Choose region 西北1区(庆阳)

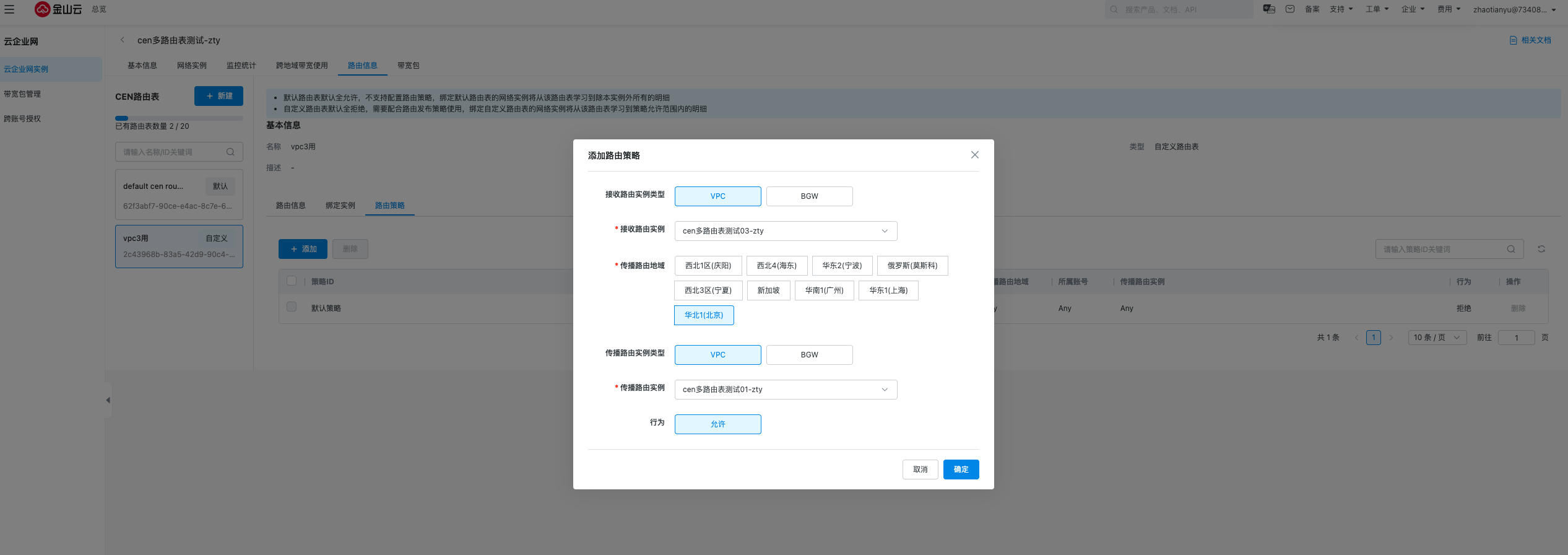tap(708, 266)
